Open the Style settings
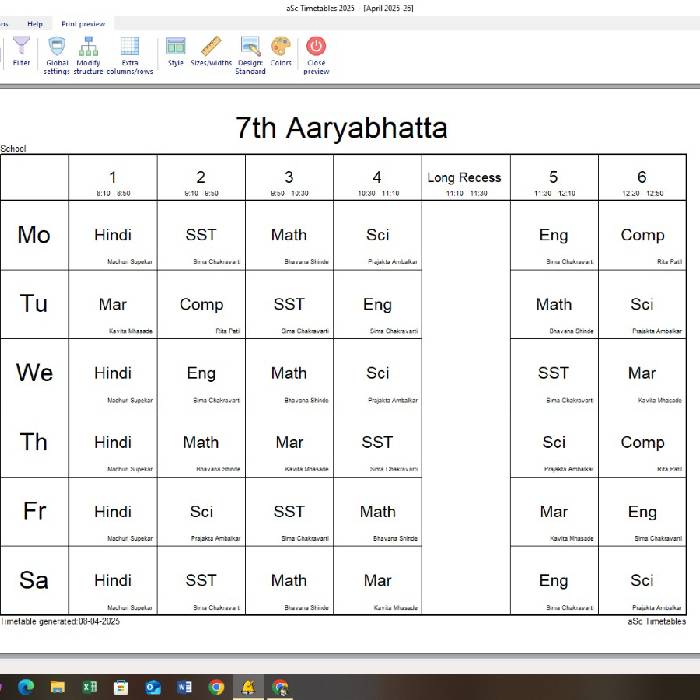Image resolution: width=700 pixels, height=700 pixels. (175, 52)
